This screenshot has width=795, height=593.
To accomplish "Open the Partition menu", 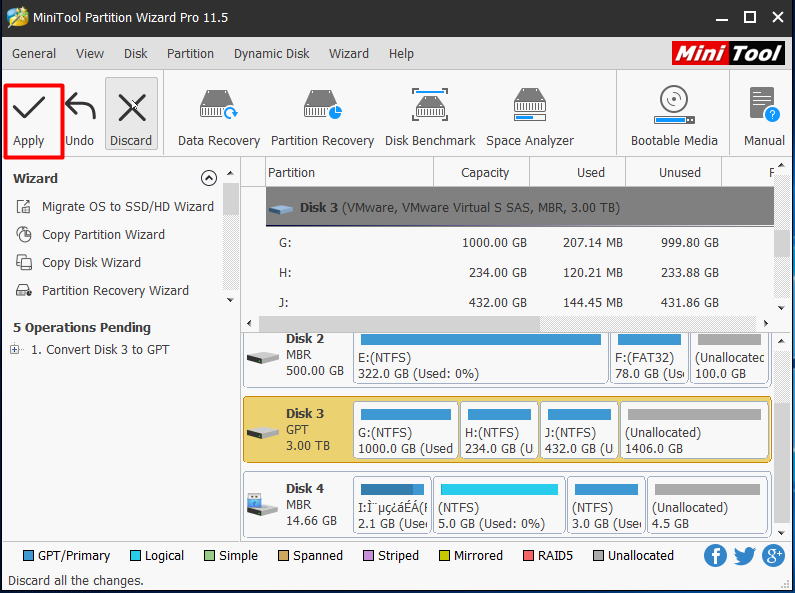I will [190, 54].
